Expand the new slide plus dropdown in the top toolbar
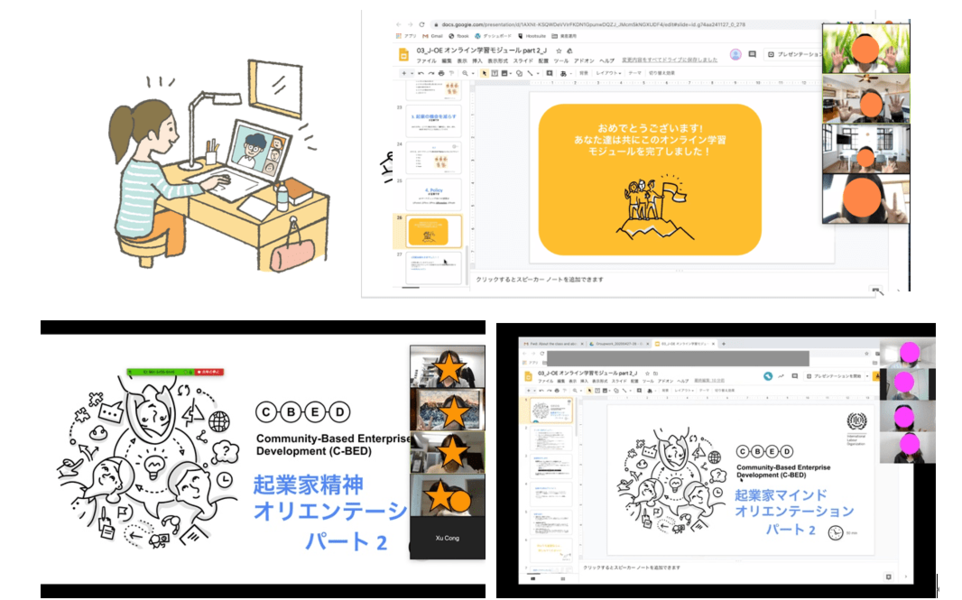962x600 pixels. point(411,73)
